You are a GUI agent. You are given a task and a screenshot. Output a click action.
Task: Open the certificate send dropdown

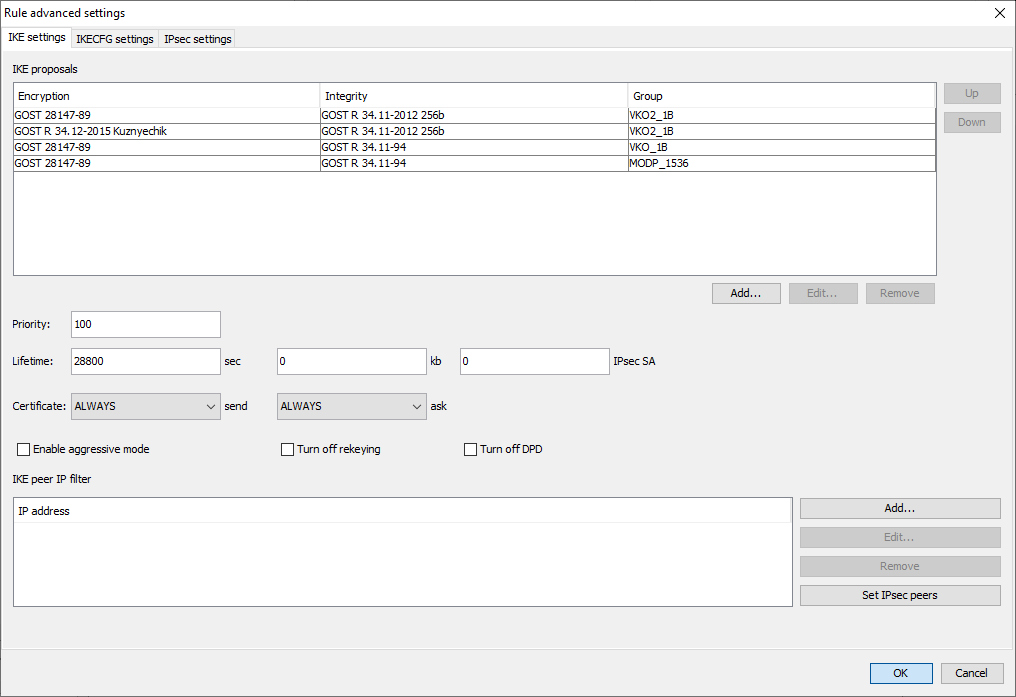click(146, 407)
